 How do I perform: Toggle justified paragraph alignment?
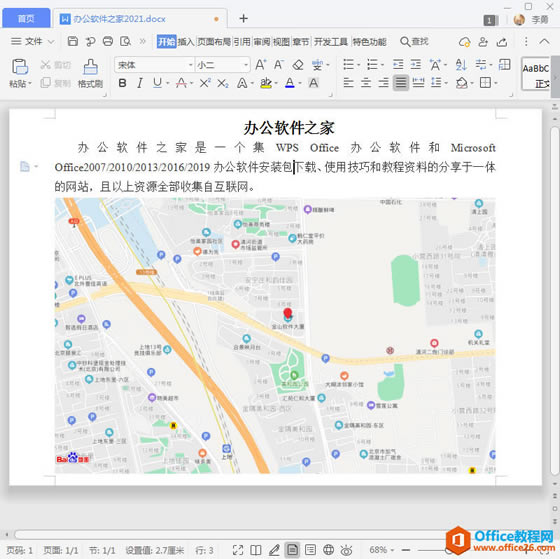(401, 83)
